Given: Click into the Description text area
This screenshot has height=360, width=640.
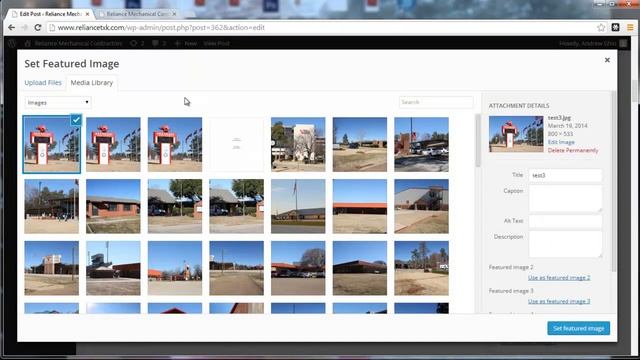Looking at the screenshot, I should coord(565,244).
